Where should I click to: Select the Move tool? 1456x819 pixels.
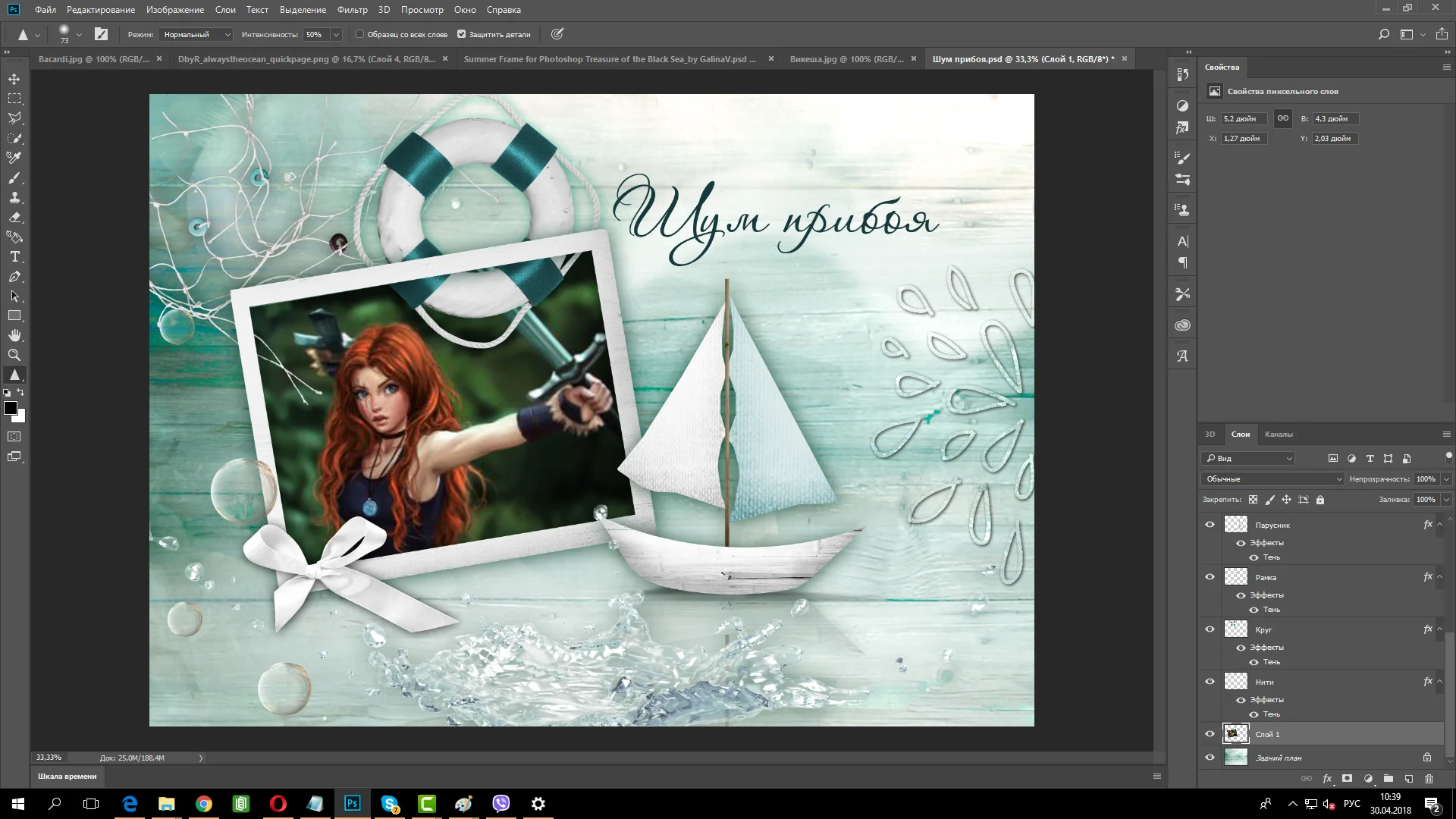pyautogui.click(x=14, y=79)
